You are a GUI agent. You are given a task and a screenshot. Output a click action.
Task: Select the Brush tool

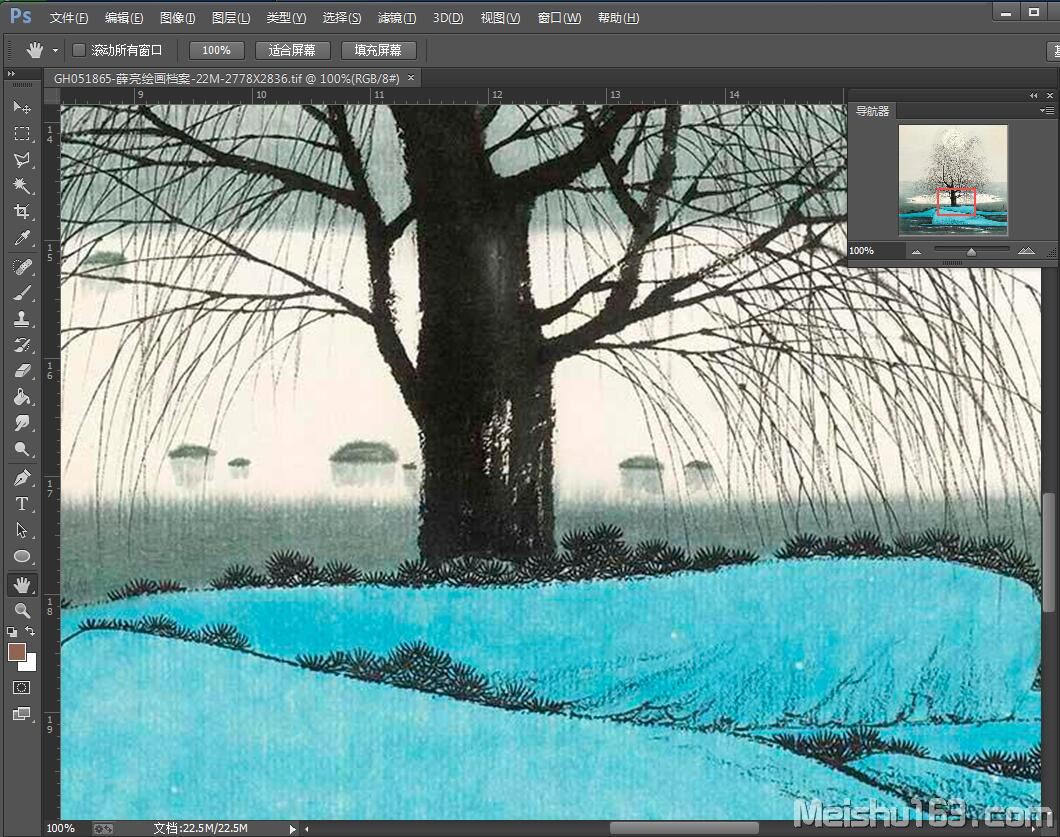pos(22,293)
